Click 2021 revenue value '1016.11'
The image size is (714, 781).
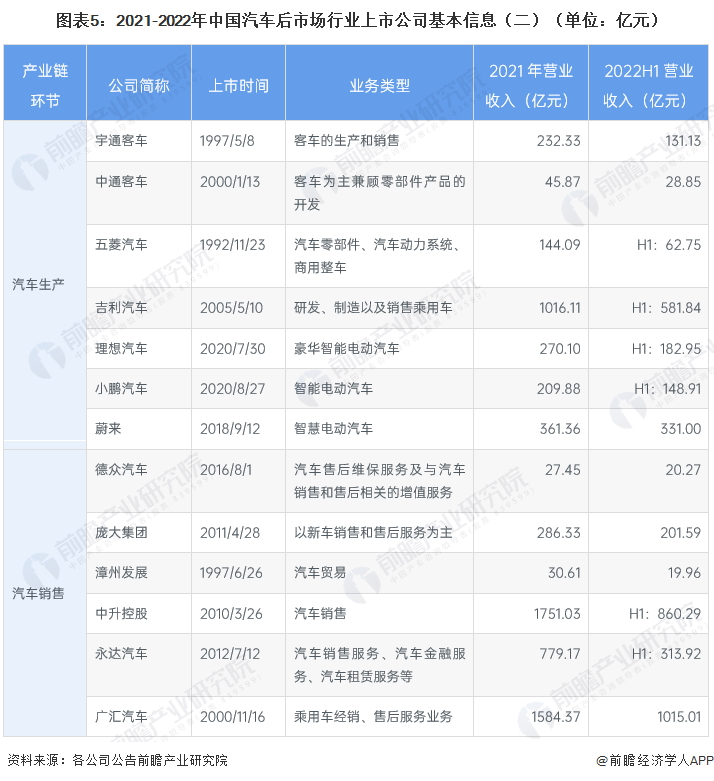560,308
